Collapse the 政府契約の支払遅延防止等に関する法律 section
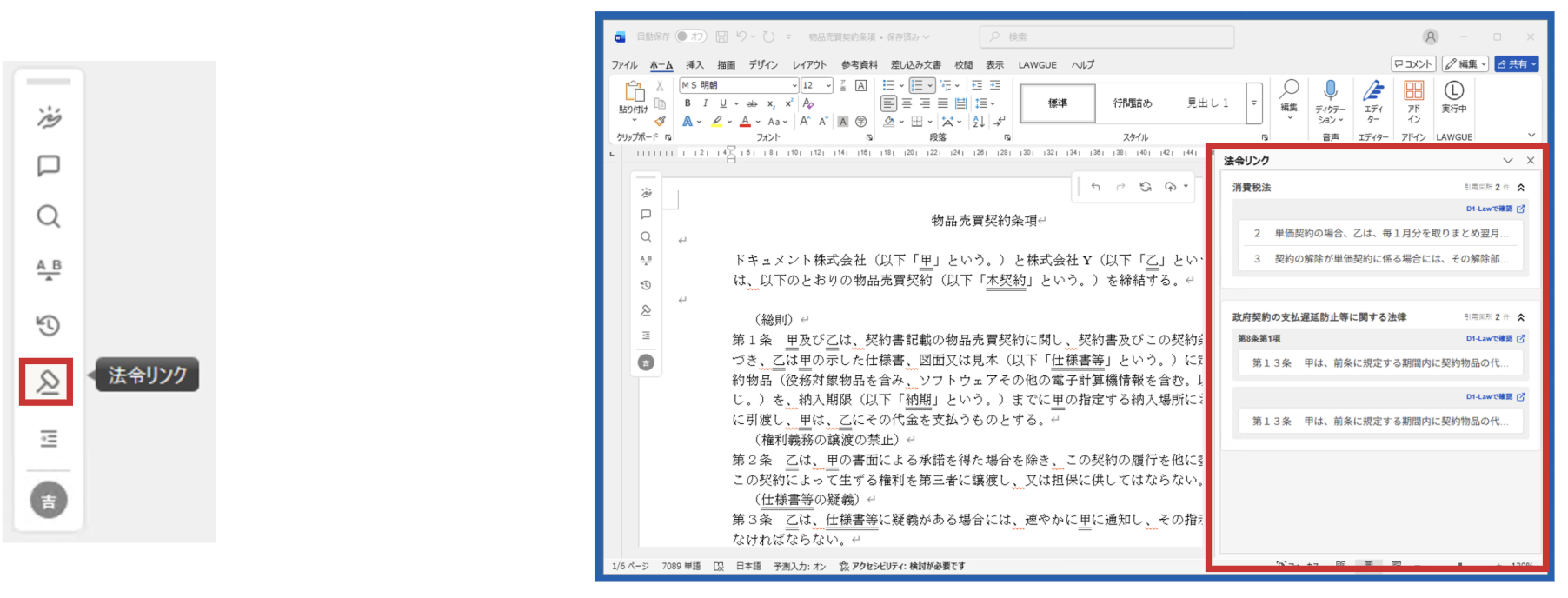1568x598 pixels. pyautogui.click(x=1521, y=317)
